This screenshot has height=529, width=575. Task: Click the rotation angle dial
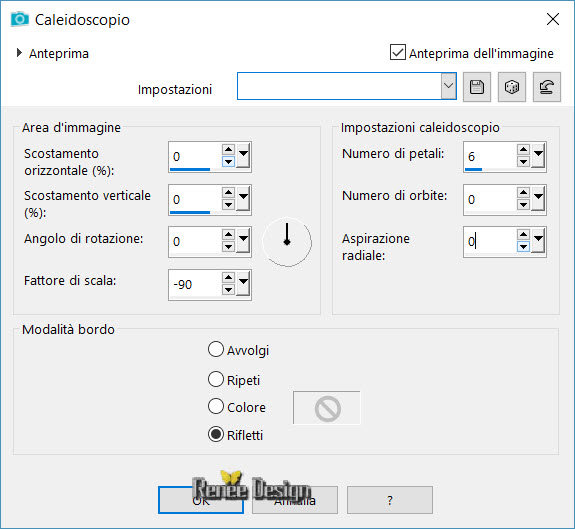287,242
